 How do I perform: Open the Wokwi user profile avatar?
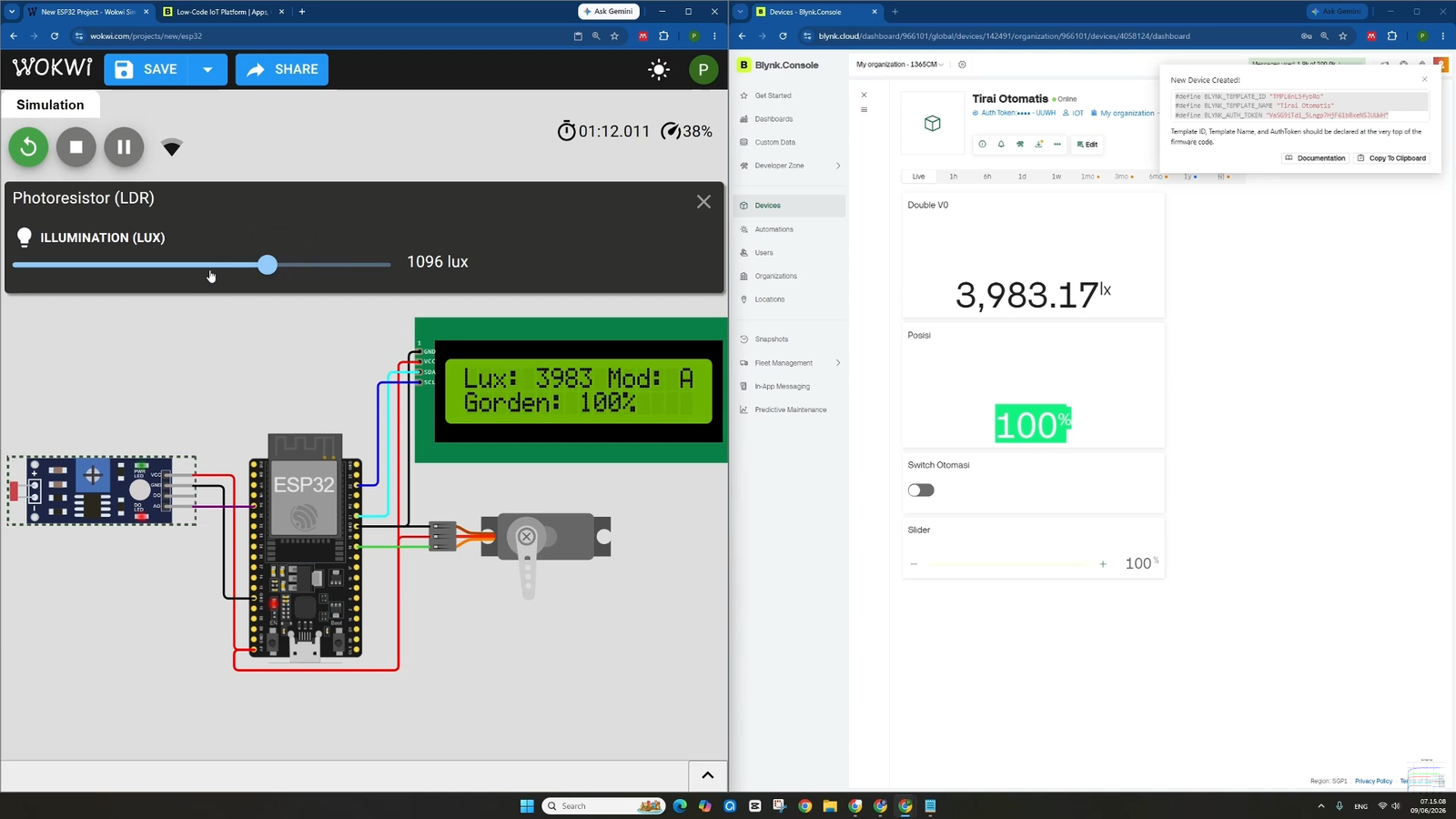click(x=703, y=70)
